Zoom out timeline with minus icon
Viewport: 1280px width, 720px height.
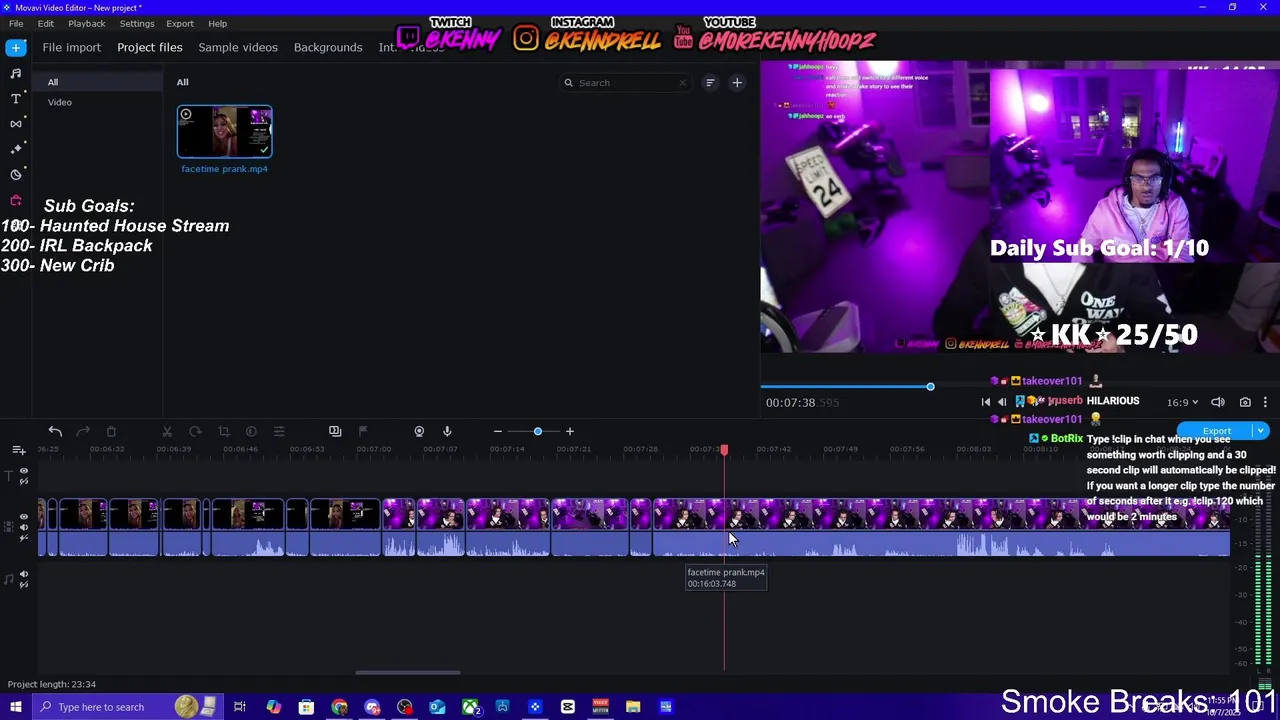(497, 431)
